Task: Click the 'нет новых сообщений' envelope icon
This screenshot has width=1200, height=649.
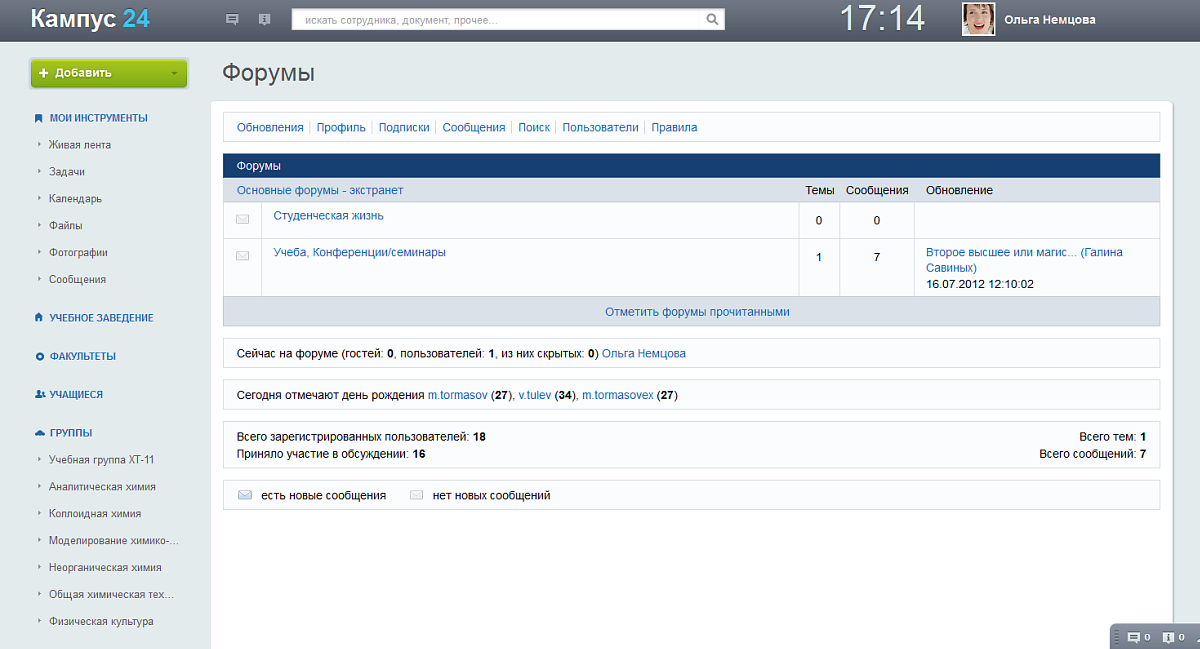Action: (x=416, y=494)
